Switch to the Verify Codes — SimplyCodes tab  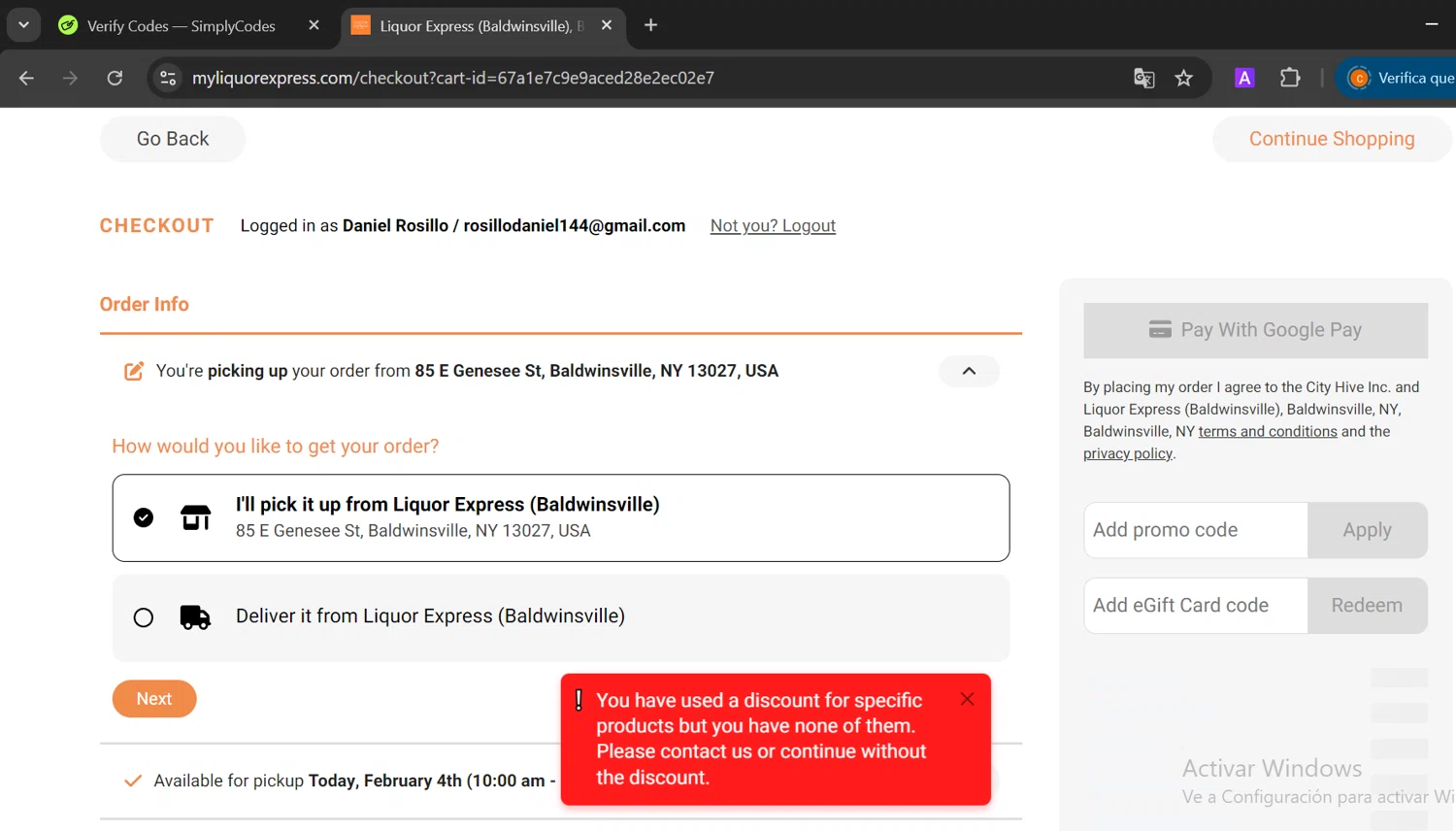pos(181,26)
